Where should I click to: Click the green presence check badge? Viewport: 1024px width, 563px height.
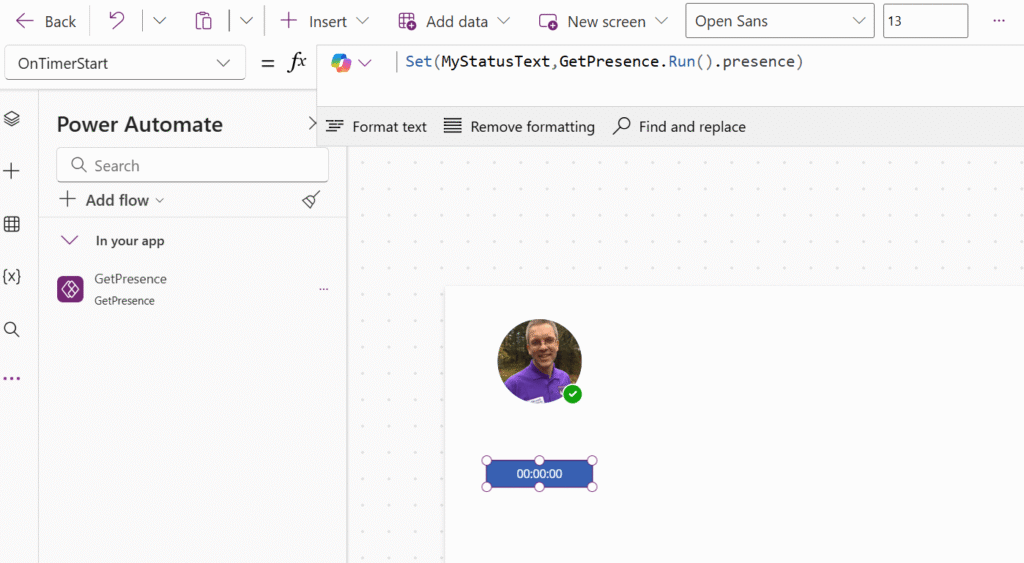click(573, 394)
